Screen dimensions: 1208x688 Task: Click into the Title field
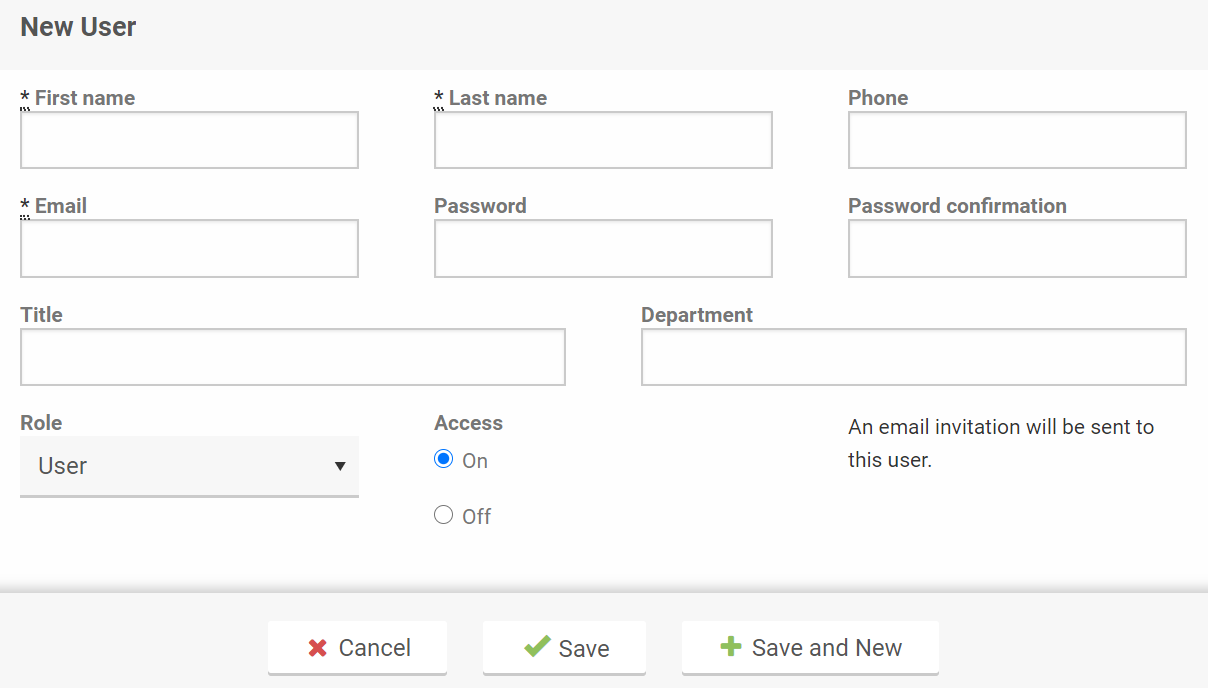click(293, 357)
